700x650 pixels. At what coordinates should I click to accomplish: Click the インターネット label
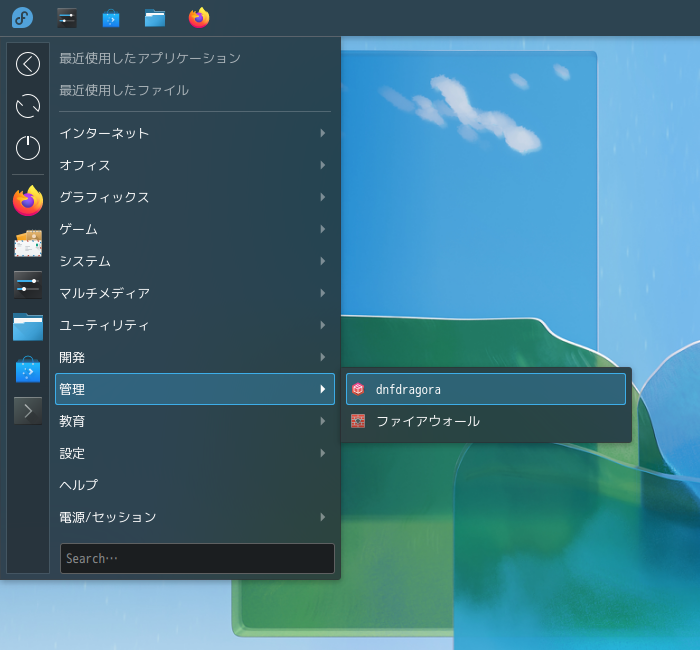pos(104,133)
